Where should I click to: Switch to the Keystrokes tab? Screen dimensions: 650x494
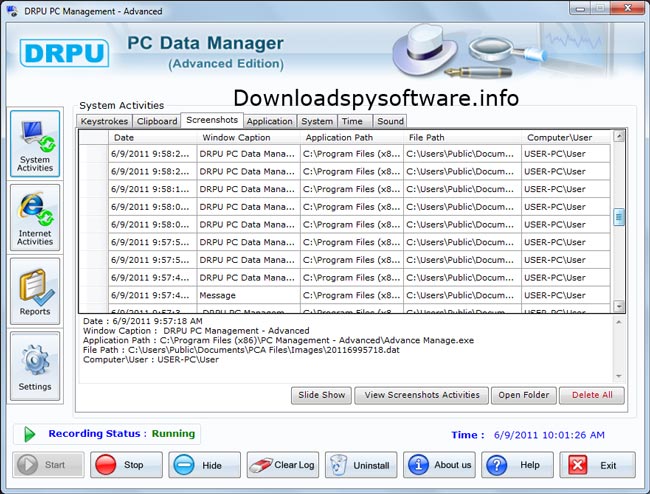click(104, 121)
